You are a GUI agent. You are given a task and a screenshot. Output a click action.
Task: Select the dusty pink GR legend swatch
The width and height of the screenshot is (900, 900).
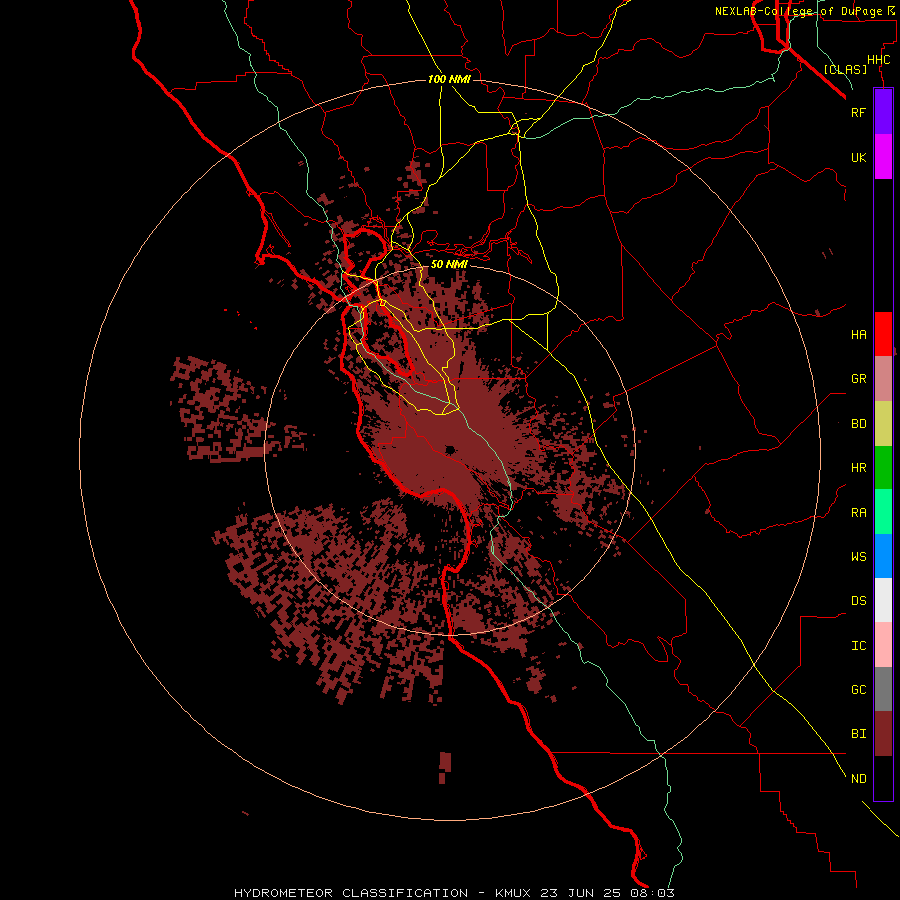883,379
